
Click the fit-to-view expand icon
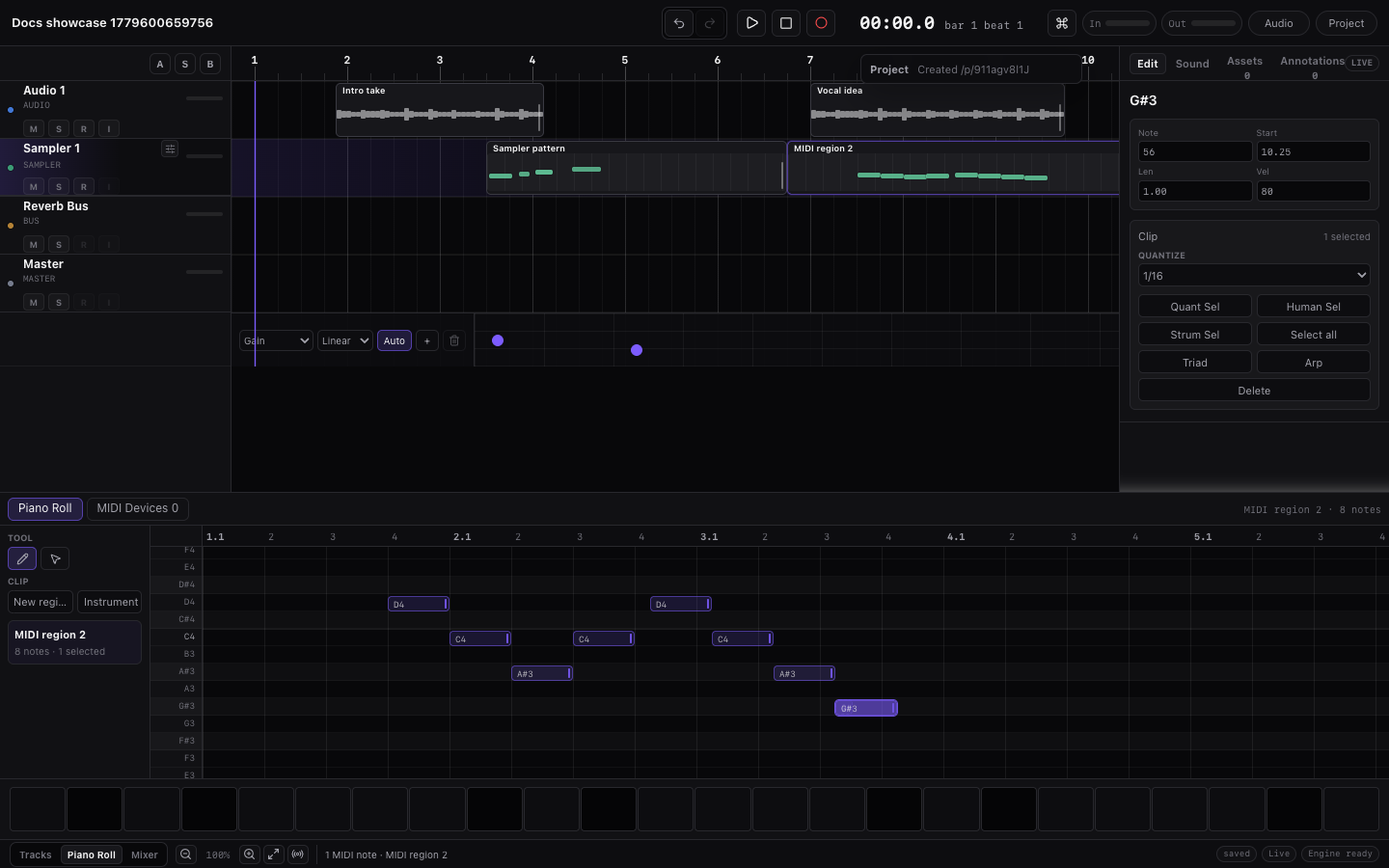click(x=274, y=854)
